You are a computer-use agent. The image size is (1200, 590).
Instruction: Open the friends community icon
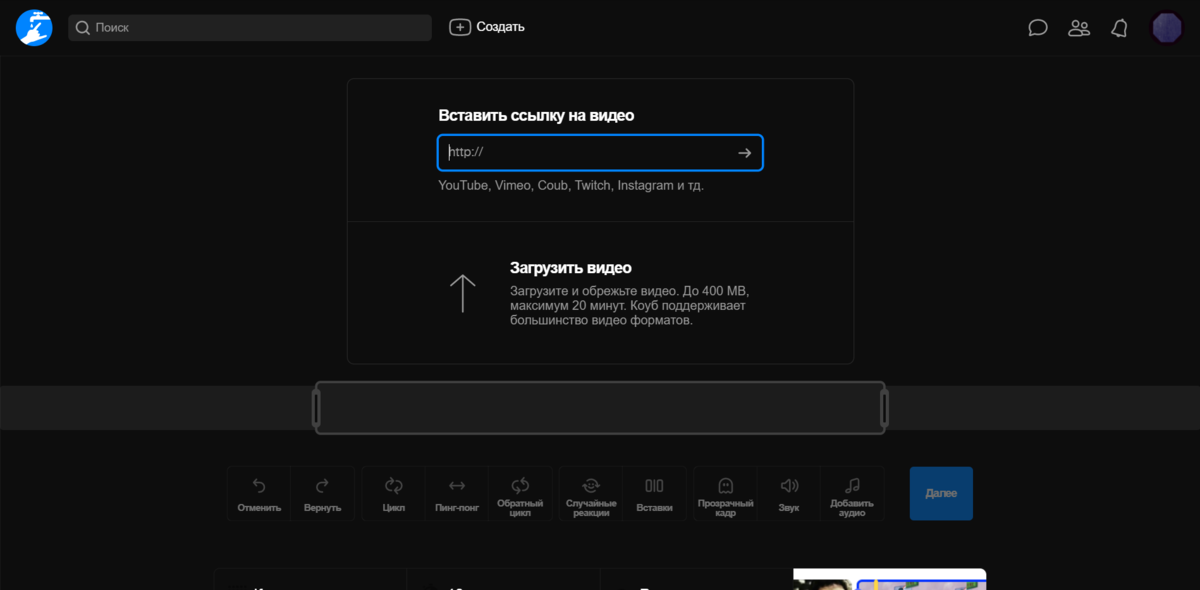pos(1079,28)
